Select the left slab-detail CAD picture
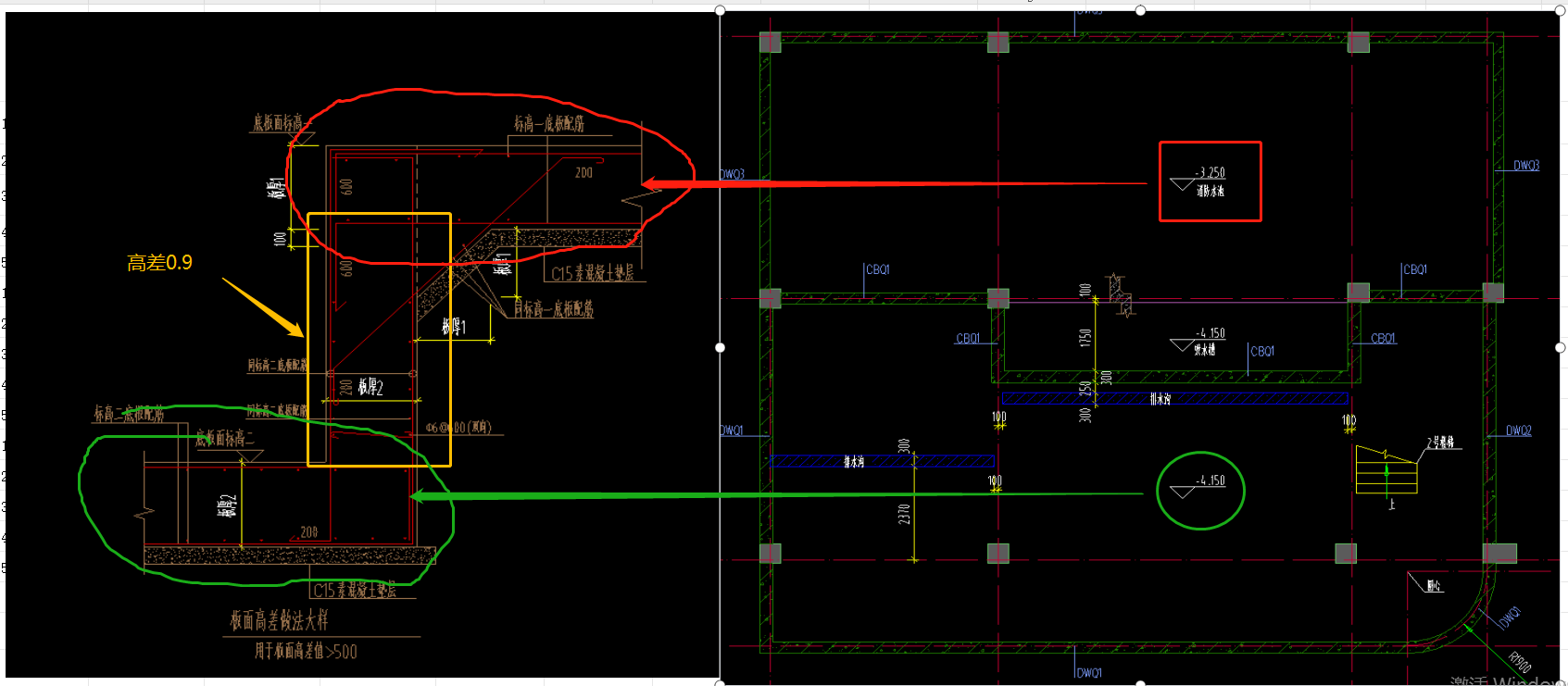Screen dimensions: 1568x686 click(362, 344)
